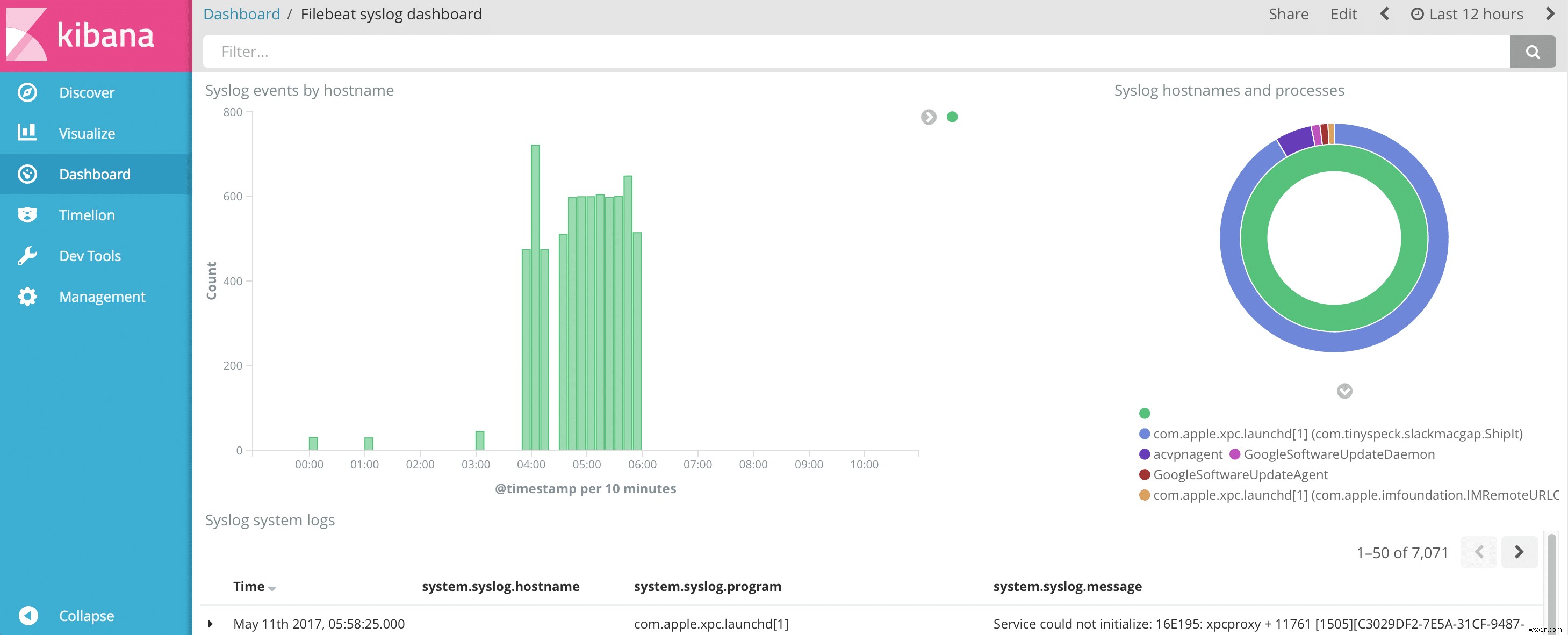Select Dashboard in sidebar menu
Viewport: 1568px width, 635px height.
pyautogui.click(x=95, y=174)
